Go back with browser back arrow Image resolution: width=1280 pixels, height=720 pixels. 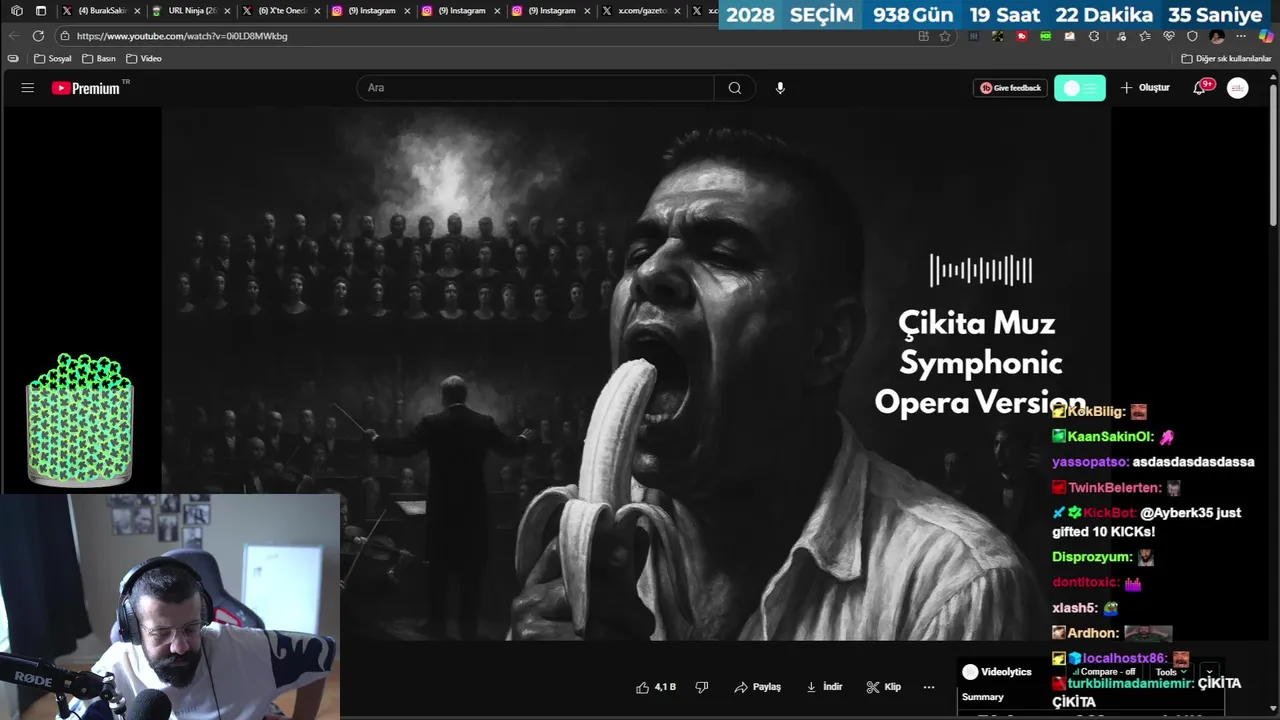14,36
